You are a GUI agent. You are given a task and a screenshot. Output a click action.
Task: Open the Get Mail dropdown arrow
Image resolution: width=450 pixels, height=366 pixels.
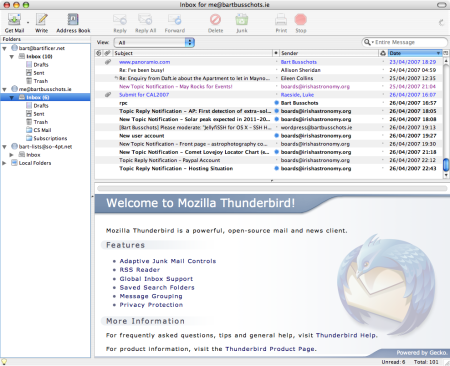tap(28, 23)
